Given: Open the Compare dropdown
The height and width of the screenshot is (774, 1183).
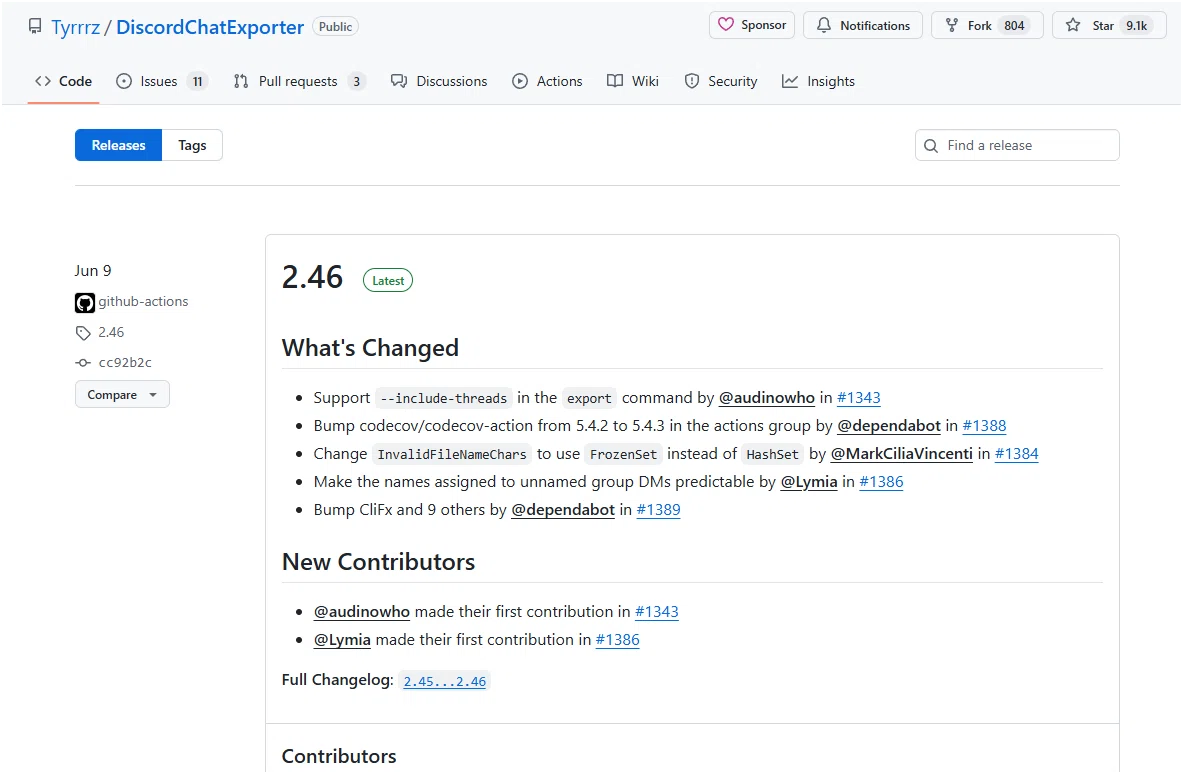Looking at the screenshot, I should click(122, 395).
